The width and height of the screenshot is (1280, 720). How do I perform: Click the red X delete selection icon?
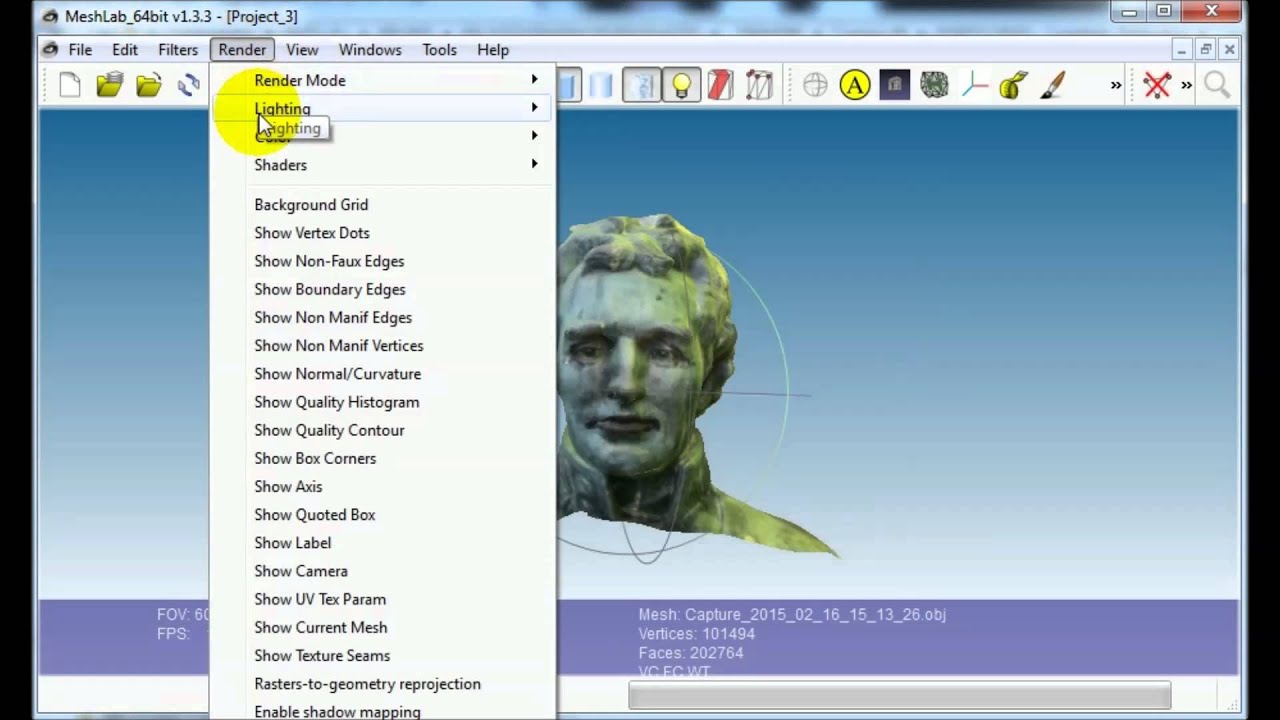1157,86
